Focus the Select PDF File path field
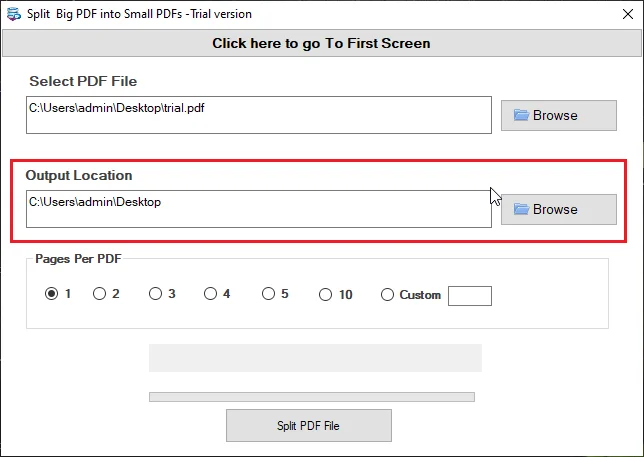Image resolution: width=644 pixels, height=457 pixels. (259, 115)
